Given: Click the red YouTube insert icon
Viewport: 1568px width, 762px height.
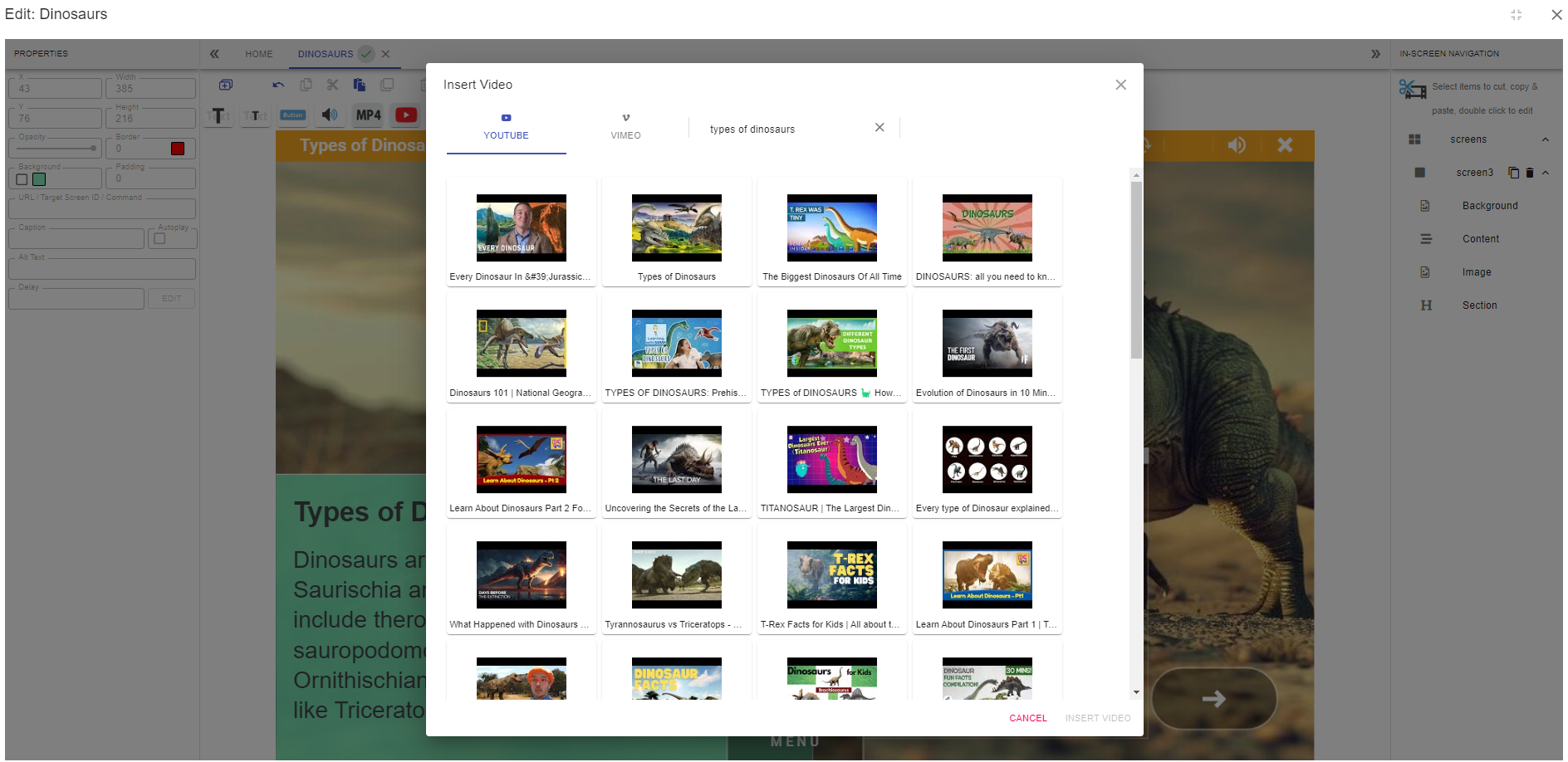Looking at the screenshot, I should 406,115.
